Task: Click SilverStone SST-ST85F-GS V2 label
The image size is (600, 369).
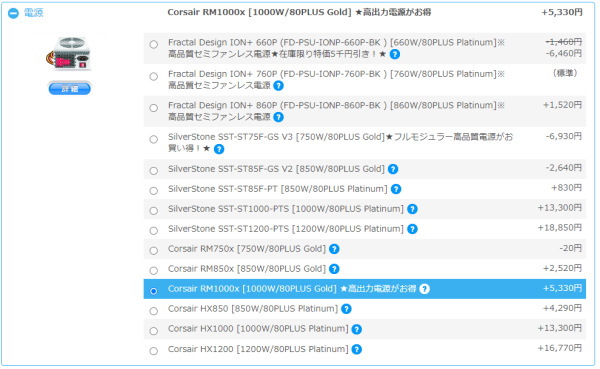Action: [x=276, y=169]
